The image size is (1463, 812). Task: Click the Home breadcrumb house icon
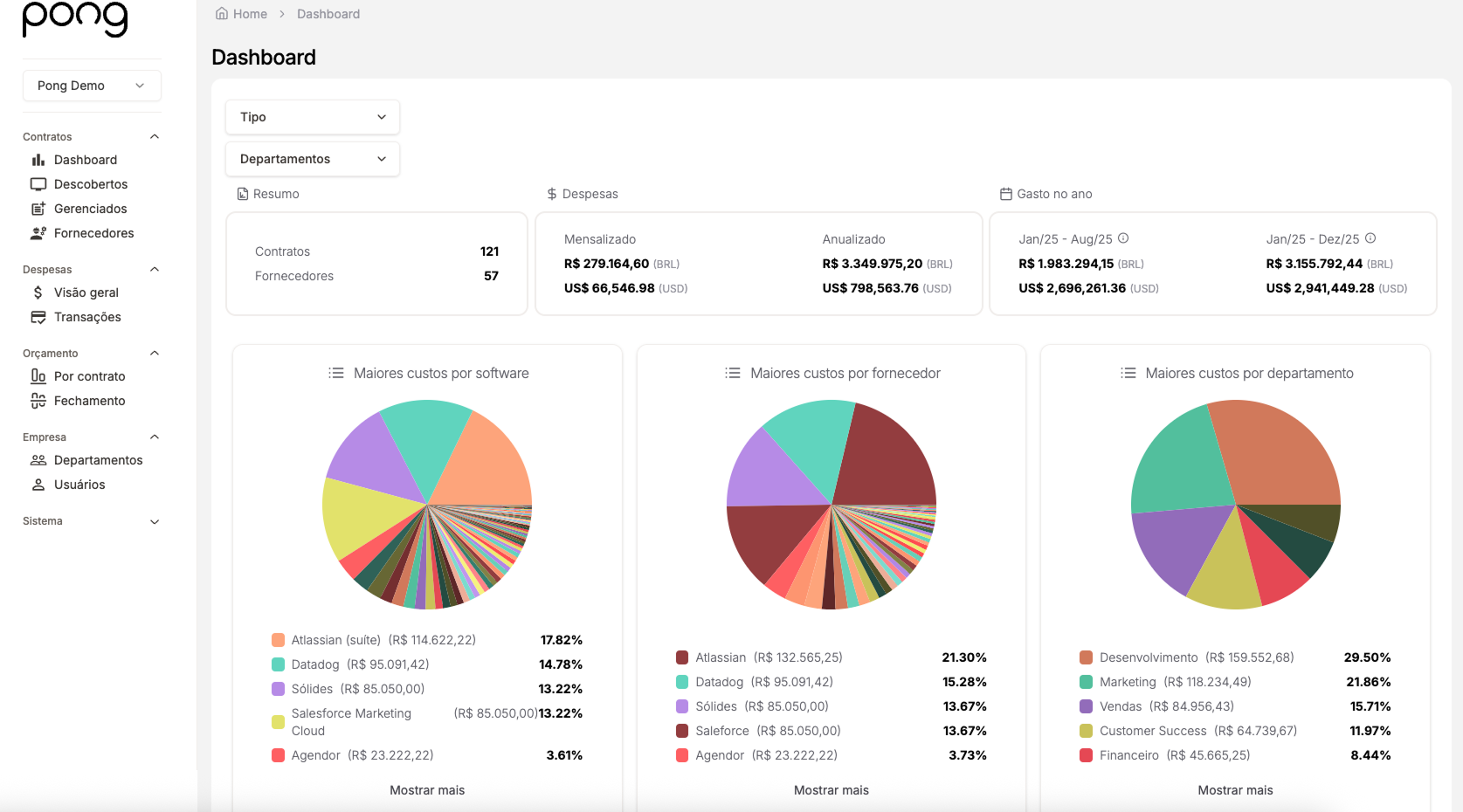pos(222,14)
